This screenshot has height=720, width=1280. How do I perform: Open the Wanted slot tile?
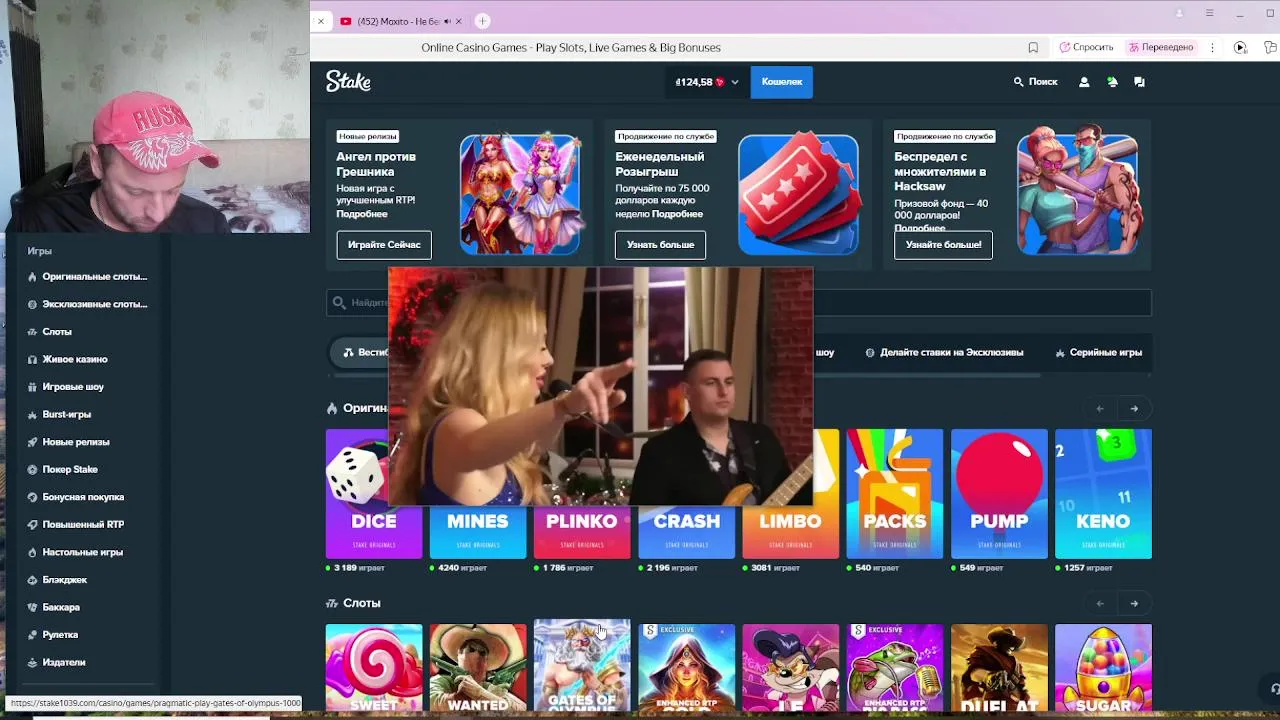pyautogui.click(x=478, y=668)
